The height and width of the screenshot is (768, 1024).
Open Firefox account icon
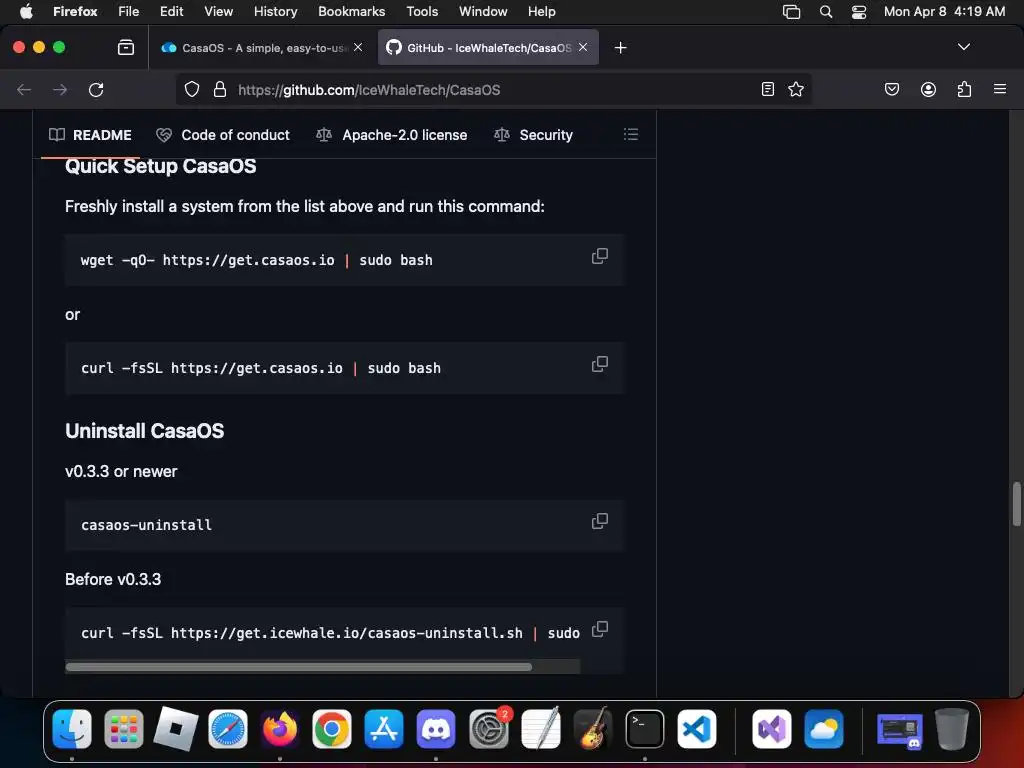928,89
